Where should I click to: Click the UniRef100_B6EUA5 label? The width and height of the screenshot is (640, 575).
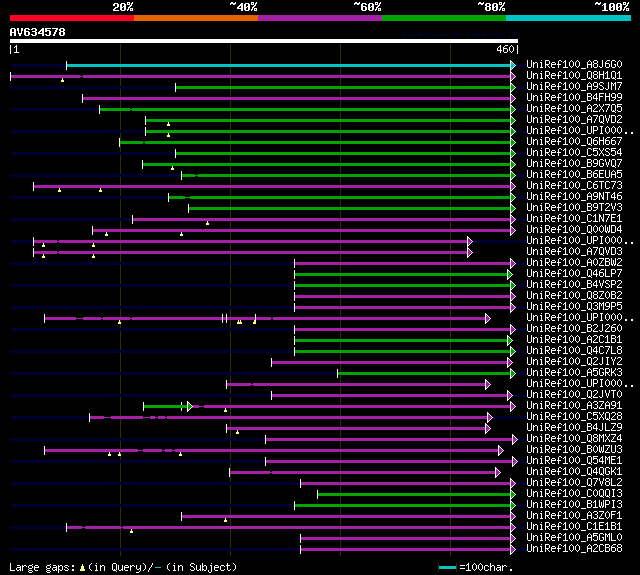pos(574,175)
